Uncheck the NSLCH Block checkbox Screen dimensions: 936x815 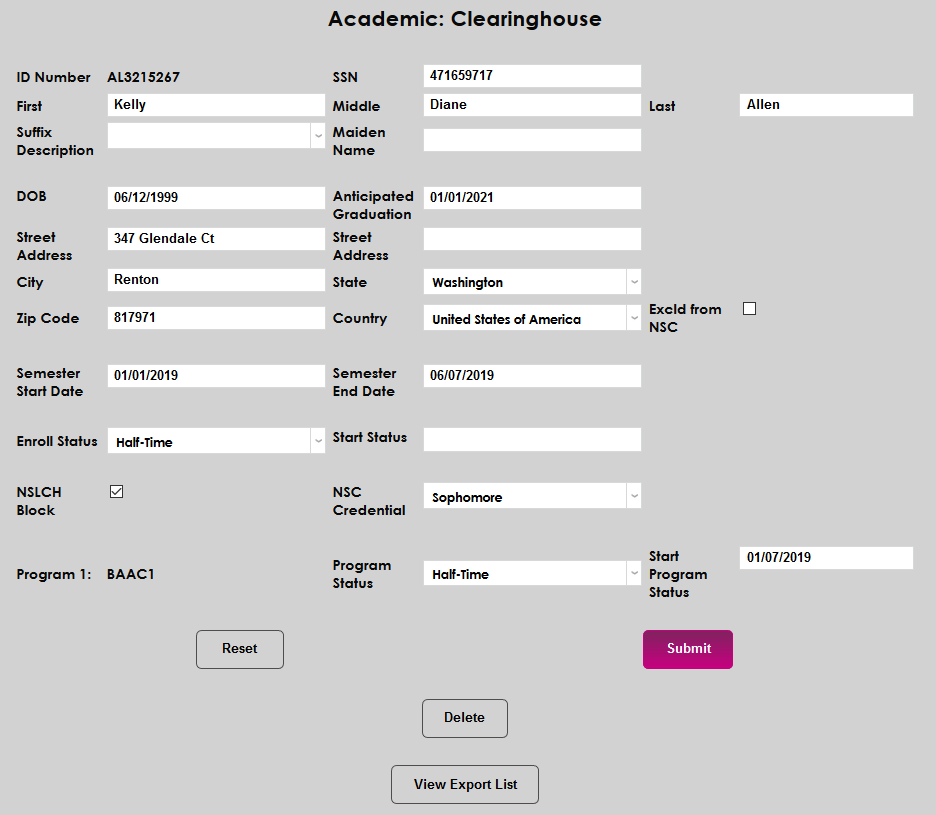[x=116, y=491]
